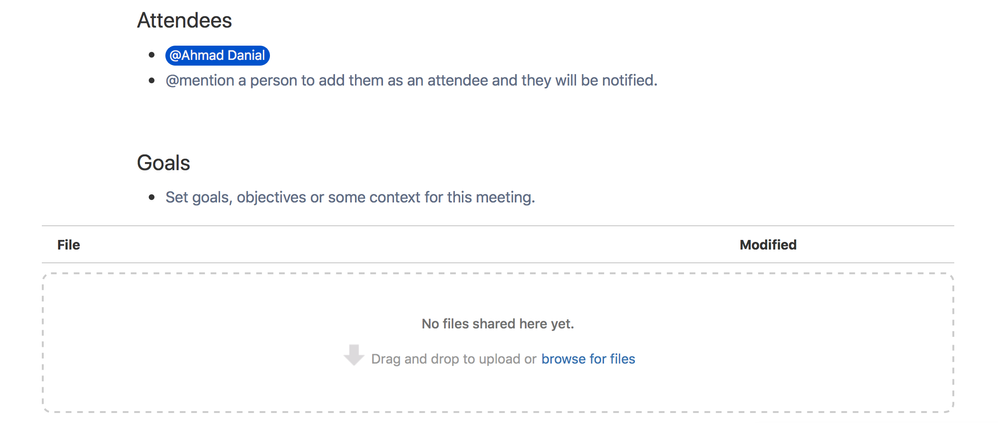
Task: Sort by the Modified column header
Action: (x=768, y=244)
